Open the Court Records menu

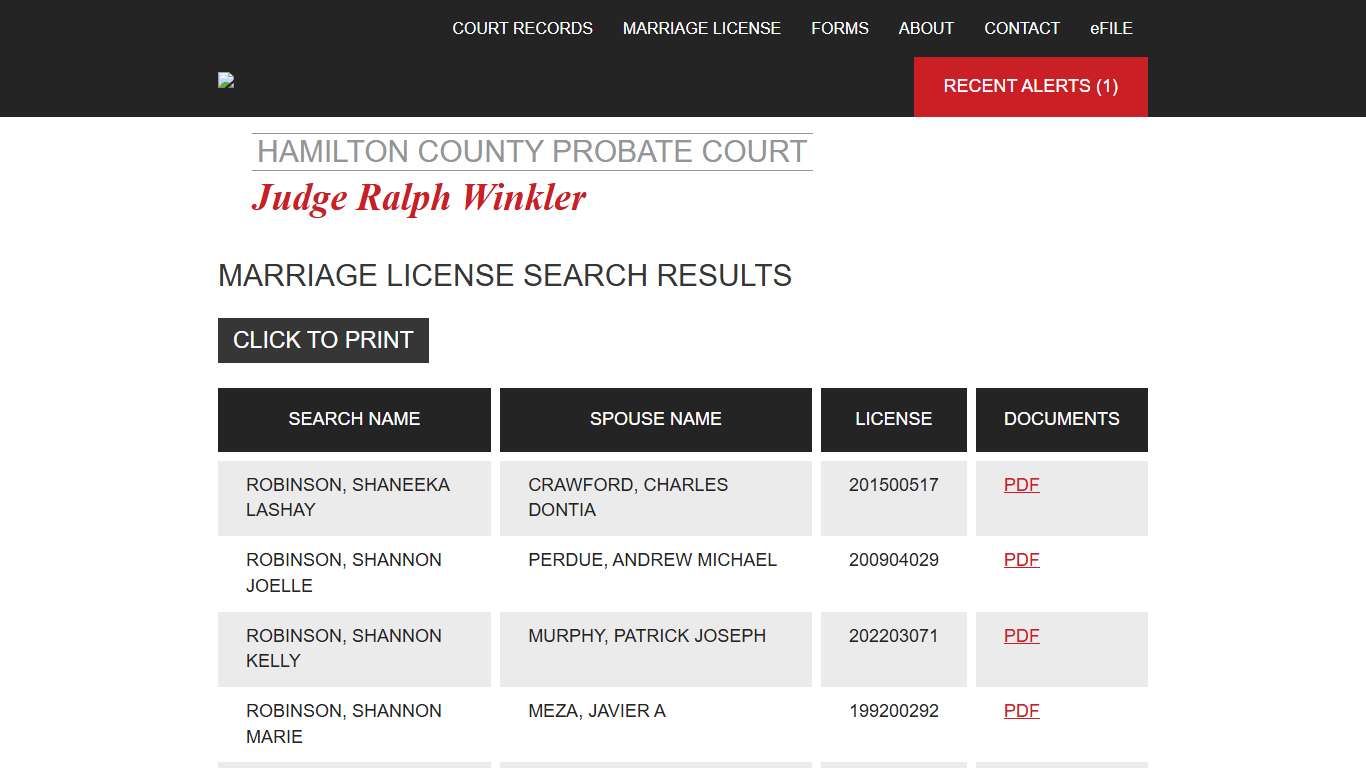[522, 28]
